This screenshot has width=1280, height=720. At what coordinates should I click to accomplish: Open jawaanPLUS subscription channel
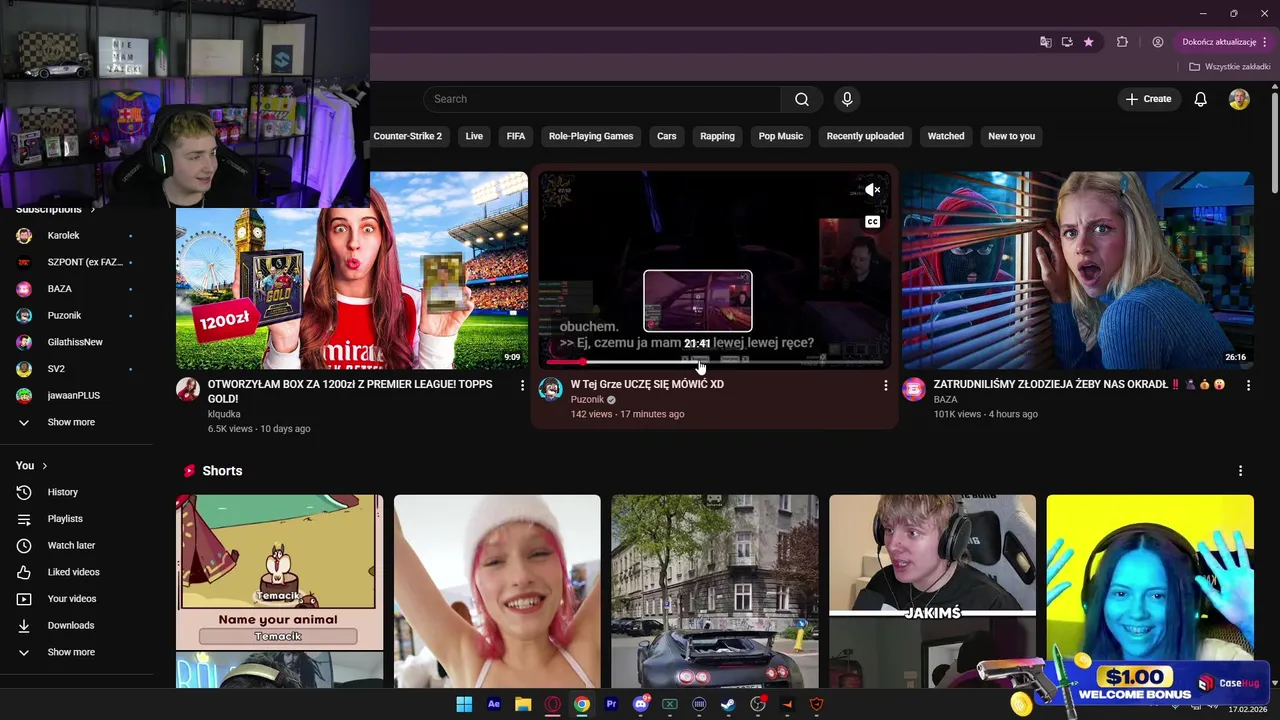point(76,396)
